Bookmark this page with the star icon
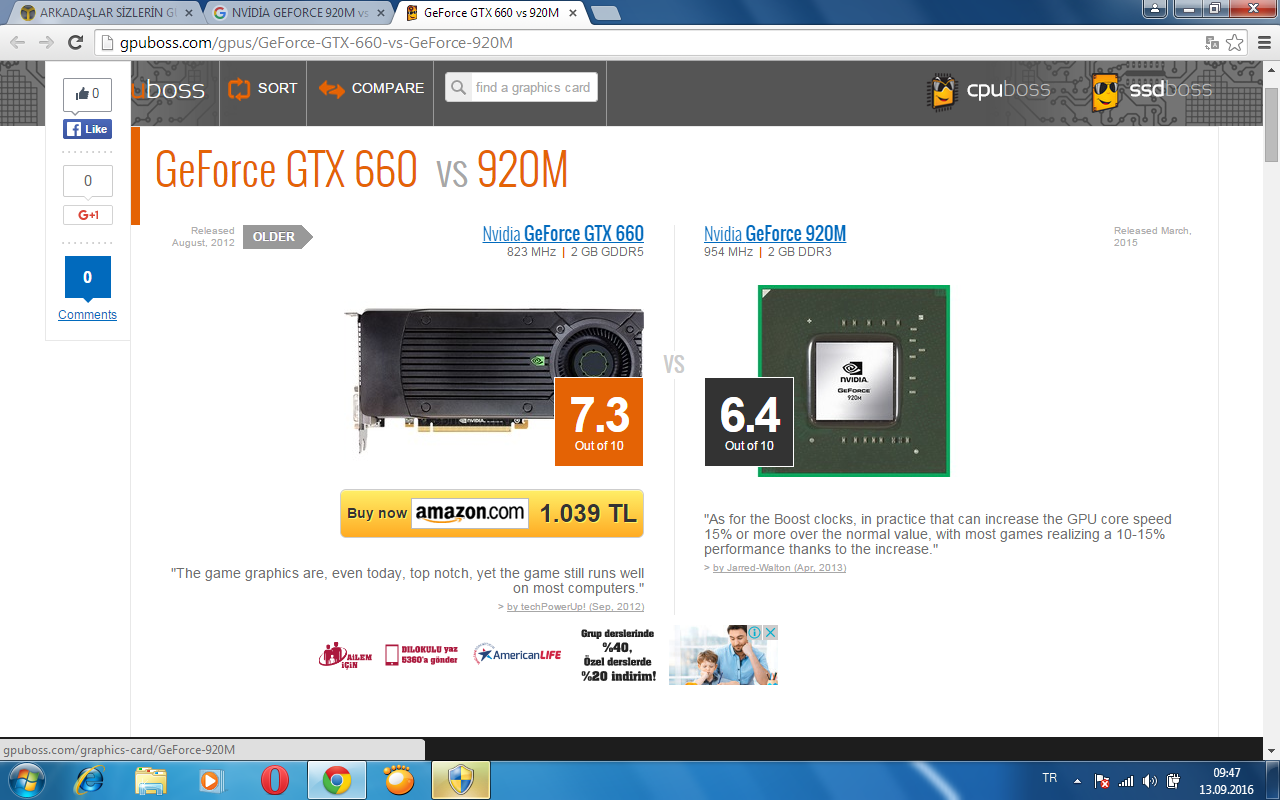 click(x=1235, y=42)
